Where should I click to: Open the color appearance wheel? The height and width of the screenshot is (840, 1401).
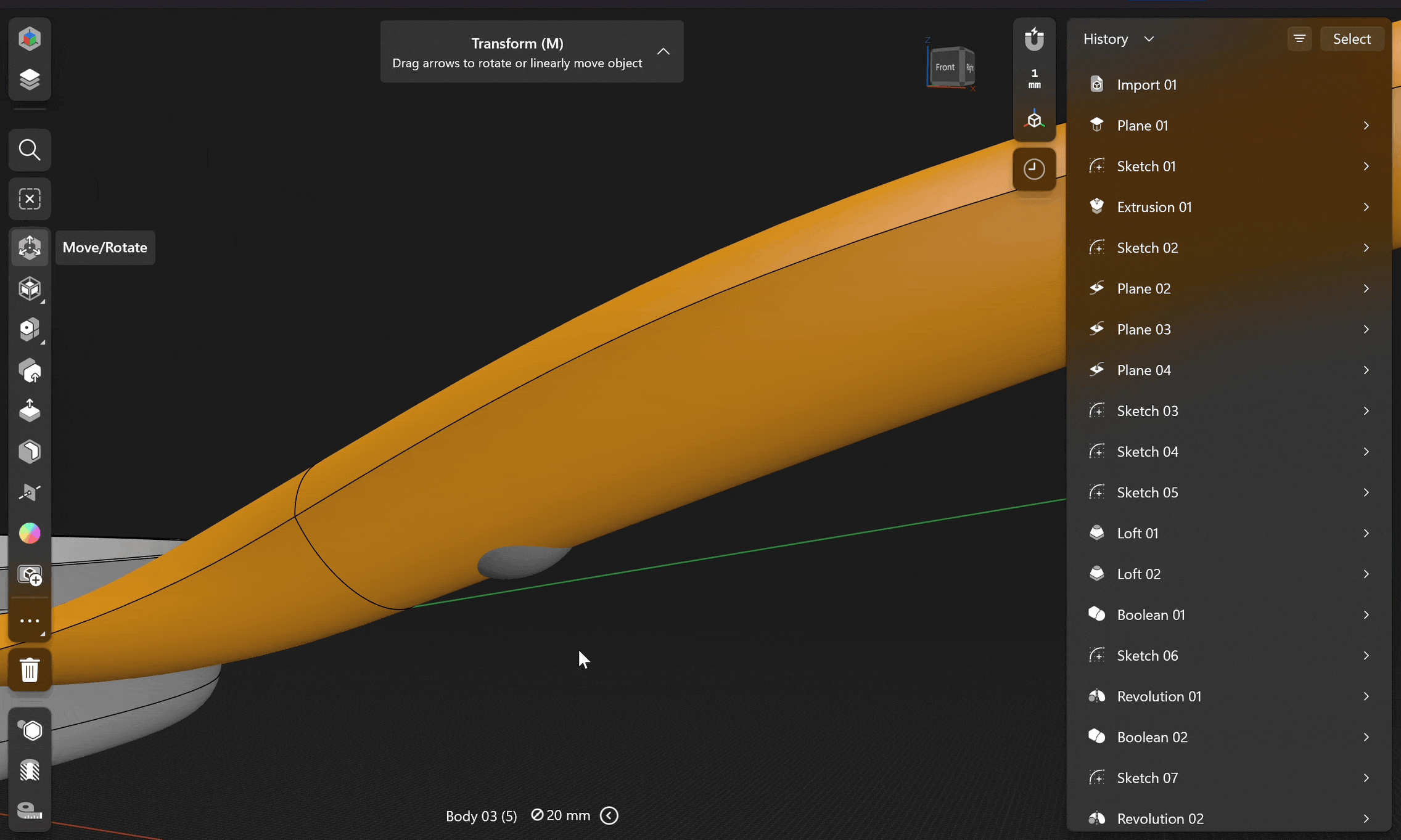click(x=30, y=533)
